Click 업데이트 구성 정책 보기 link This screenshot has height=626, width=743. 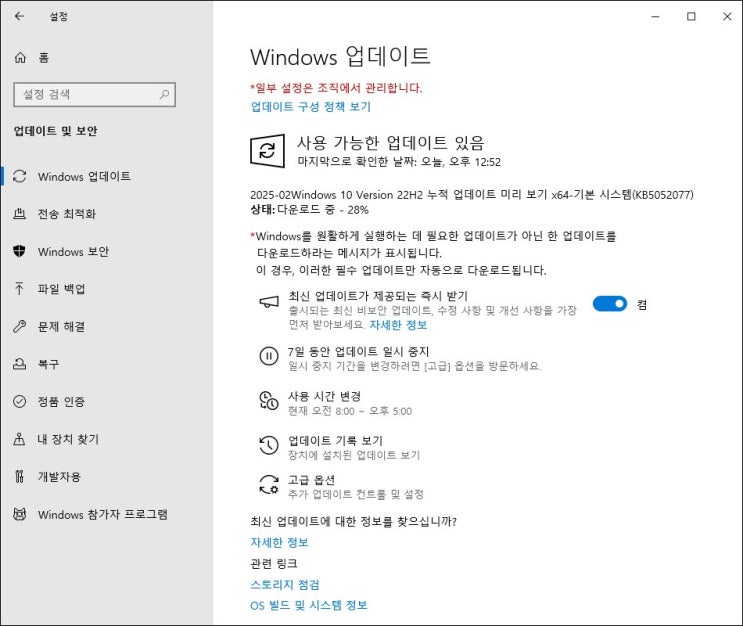click(310, 107)
